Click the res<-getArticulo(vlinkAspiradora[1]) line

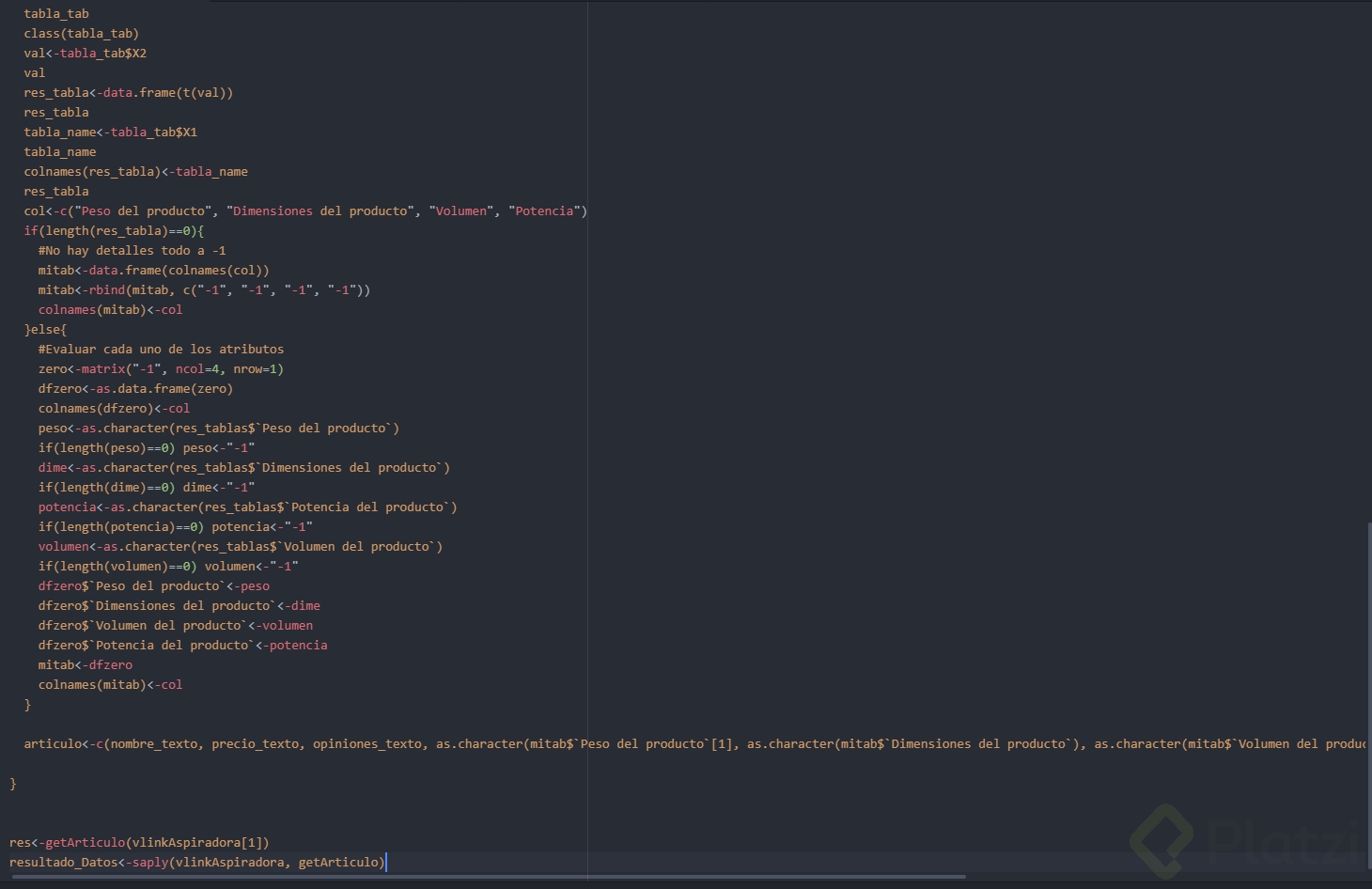pos(139,843)
